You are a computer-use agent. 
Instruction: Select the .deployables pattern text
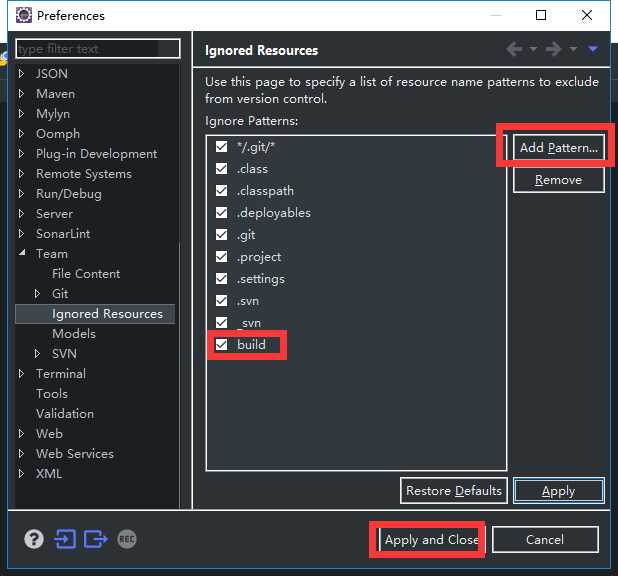274,213
